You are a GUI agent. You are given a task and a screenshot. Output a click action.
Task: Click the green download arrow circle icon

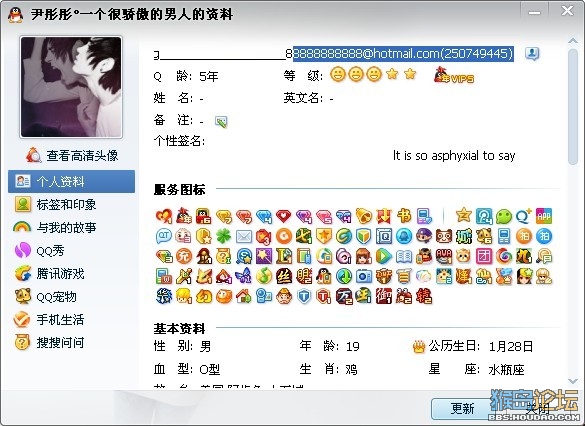pos(344,276)
